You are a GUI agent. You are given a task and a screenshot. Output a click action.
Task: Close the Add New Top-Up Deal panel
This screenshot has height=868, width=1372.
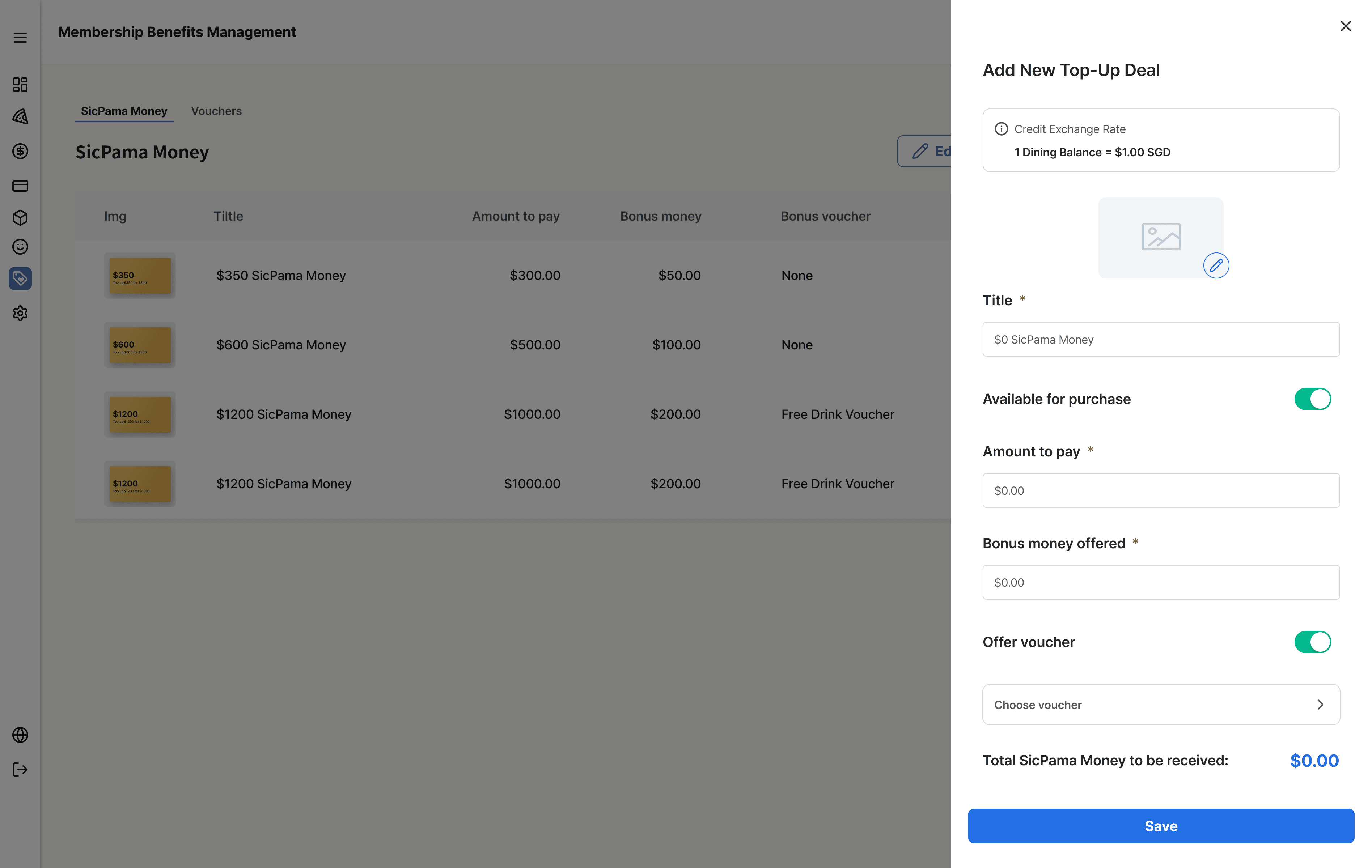click(1345, 26)
